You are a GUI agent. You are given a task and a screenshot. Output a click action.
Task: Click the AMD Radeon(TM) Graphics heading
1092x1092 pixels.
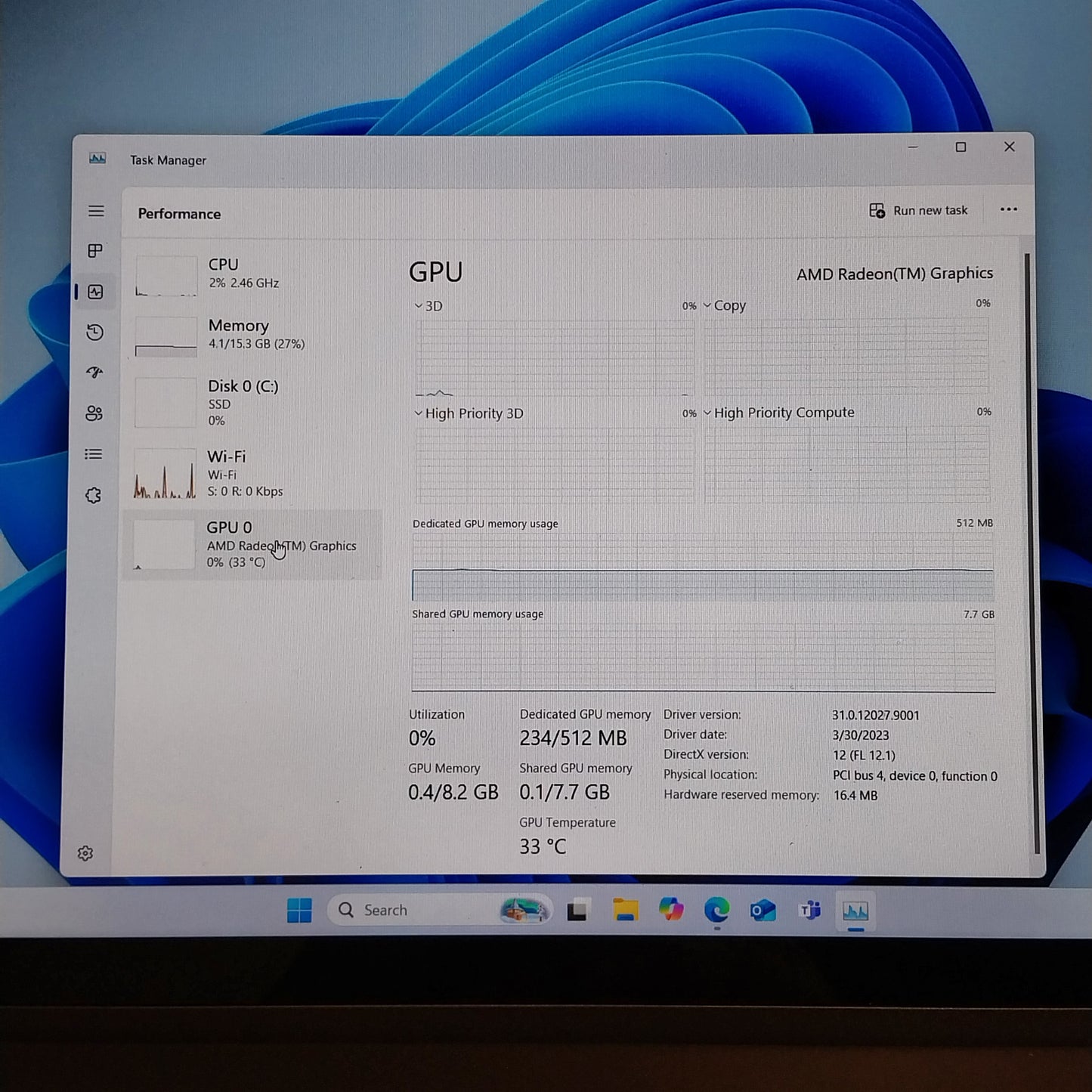[895, 274]
